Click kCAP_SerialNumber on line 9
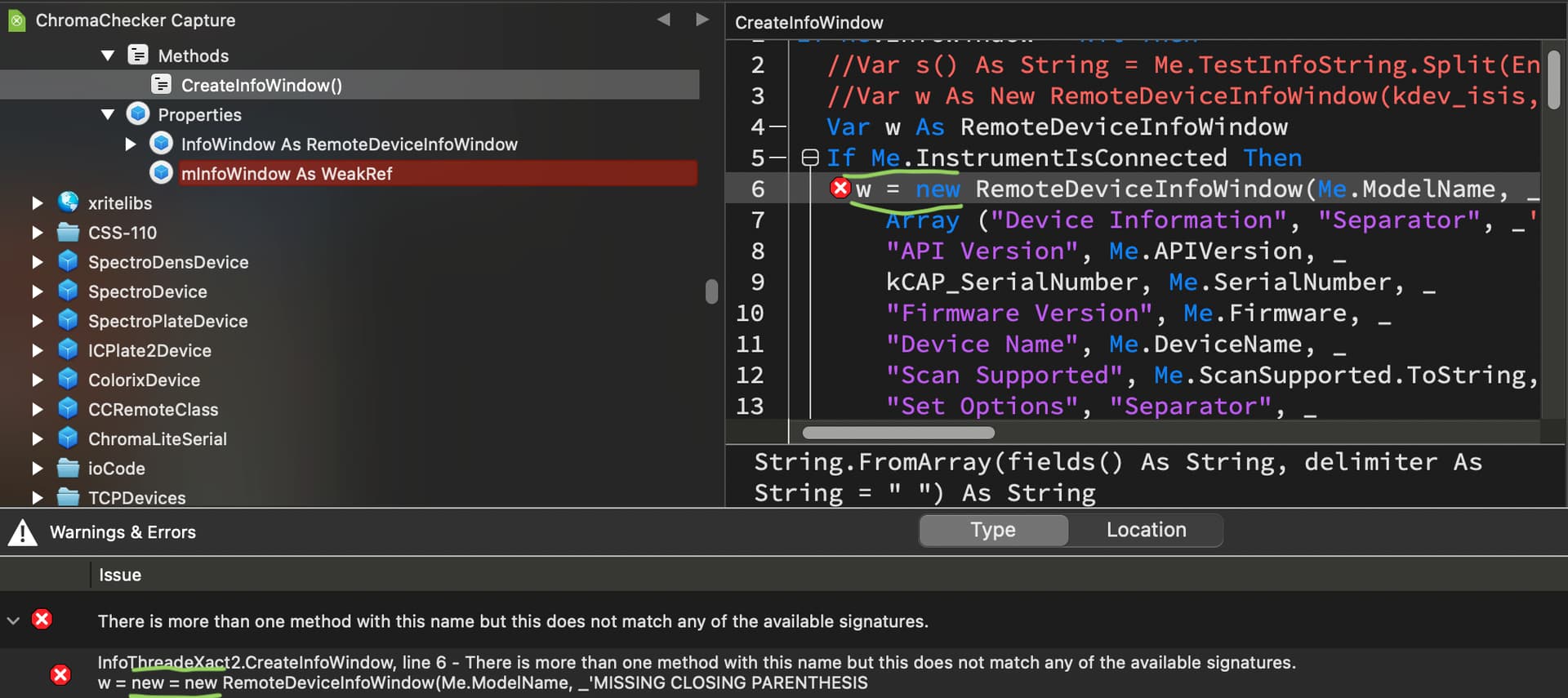Viewport: 1568px width, 698px height. click(x=1012, y=282)
